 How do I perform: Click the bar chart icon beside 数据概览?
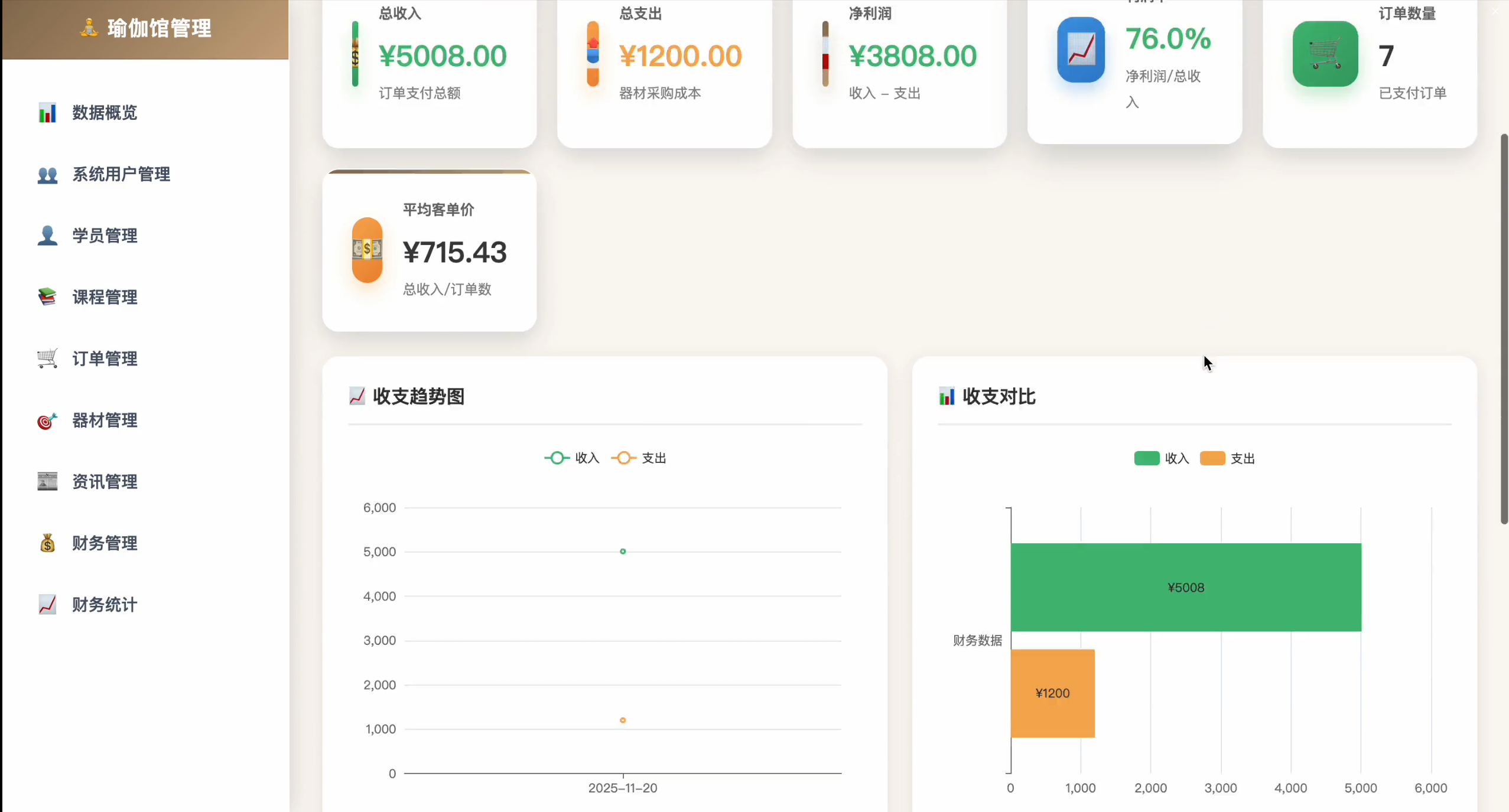coord(47,113)
